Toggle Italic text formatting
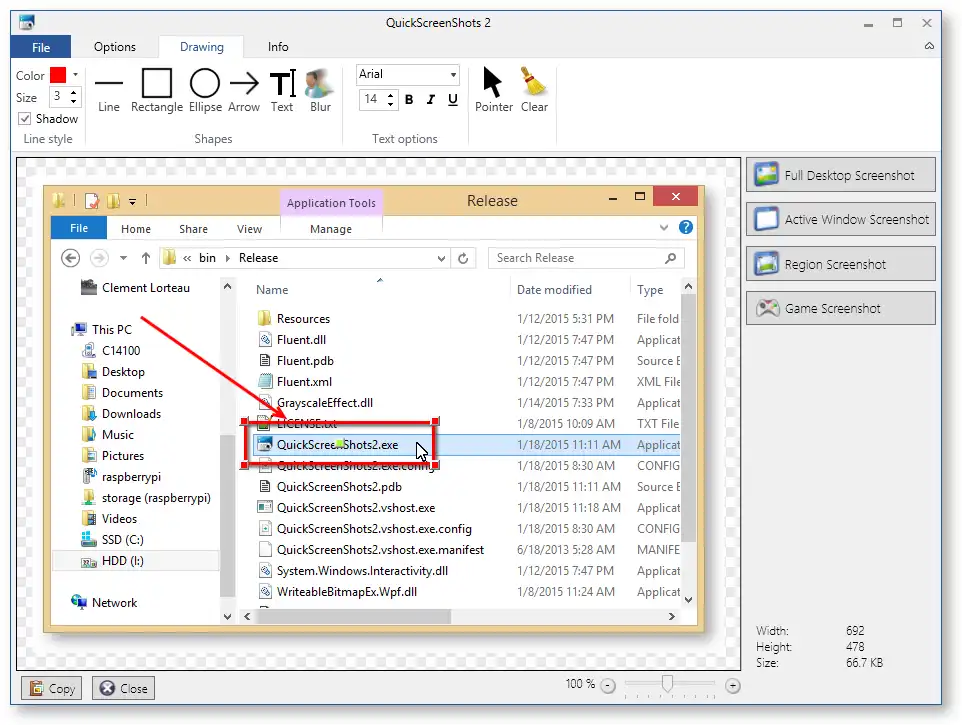The width and height of the screenshot is (962, 725). pyautogui.click(x=431, y=99)
